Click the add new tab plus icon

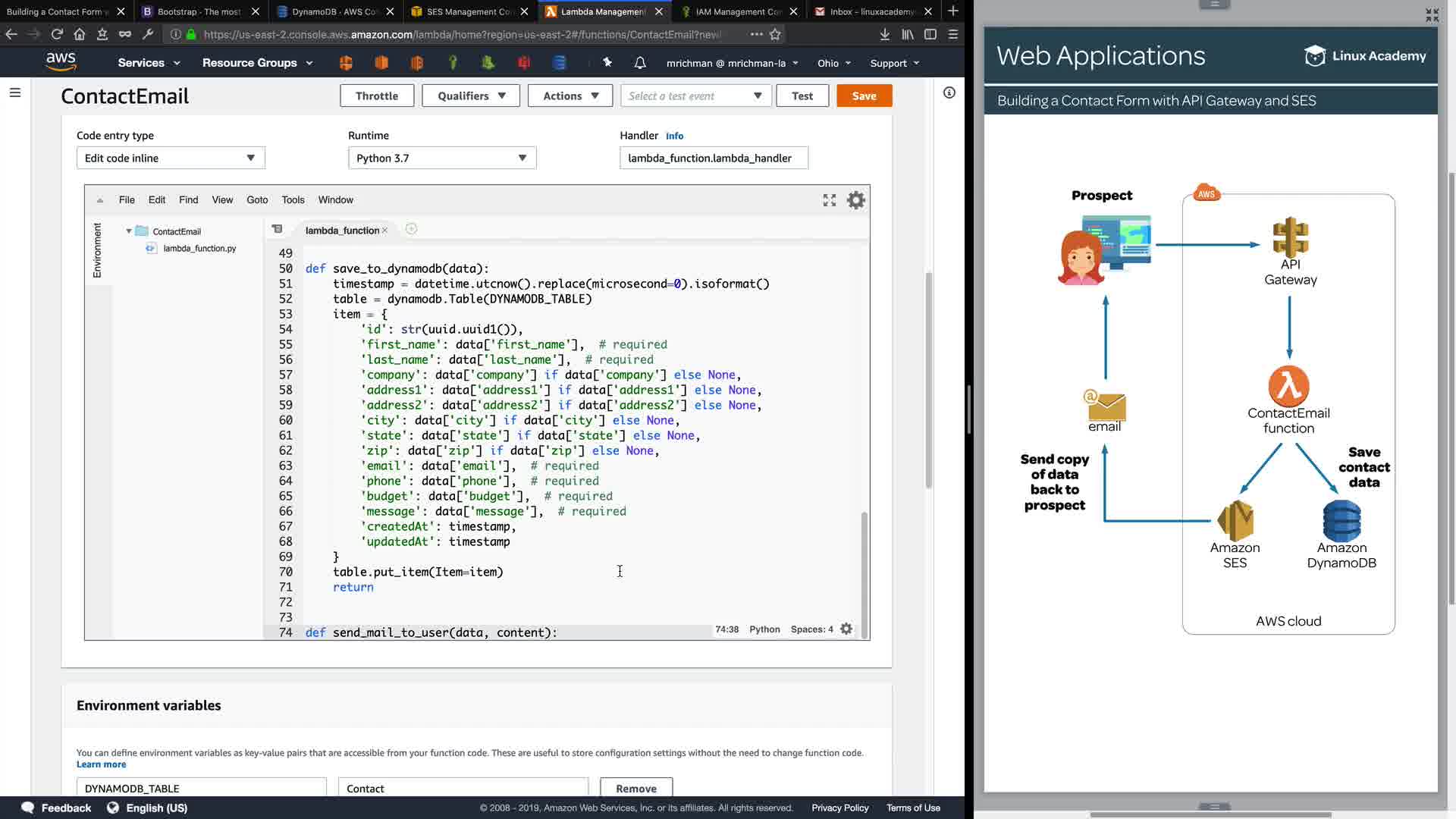click(411, 229)
